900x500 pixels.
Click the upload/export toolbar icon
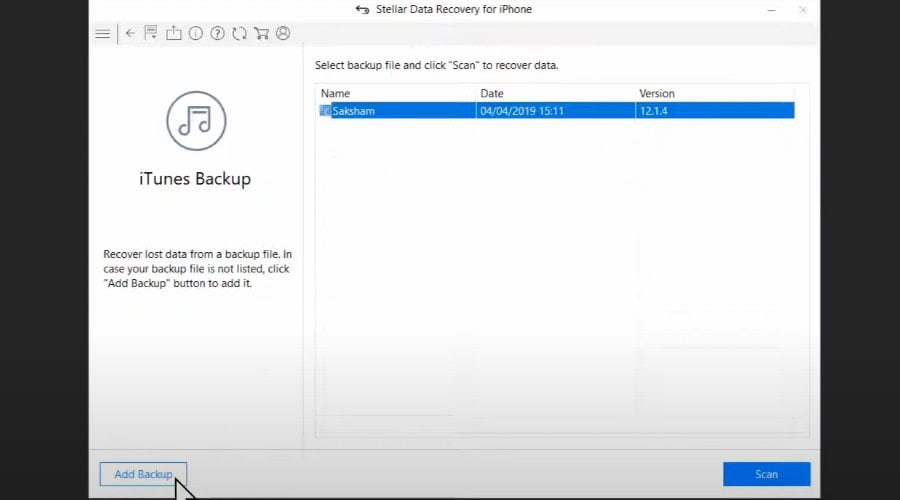(x=173, y=33)
